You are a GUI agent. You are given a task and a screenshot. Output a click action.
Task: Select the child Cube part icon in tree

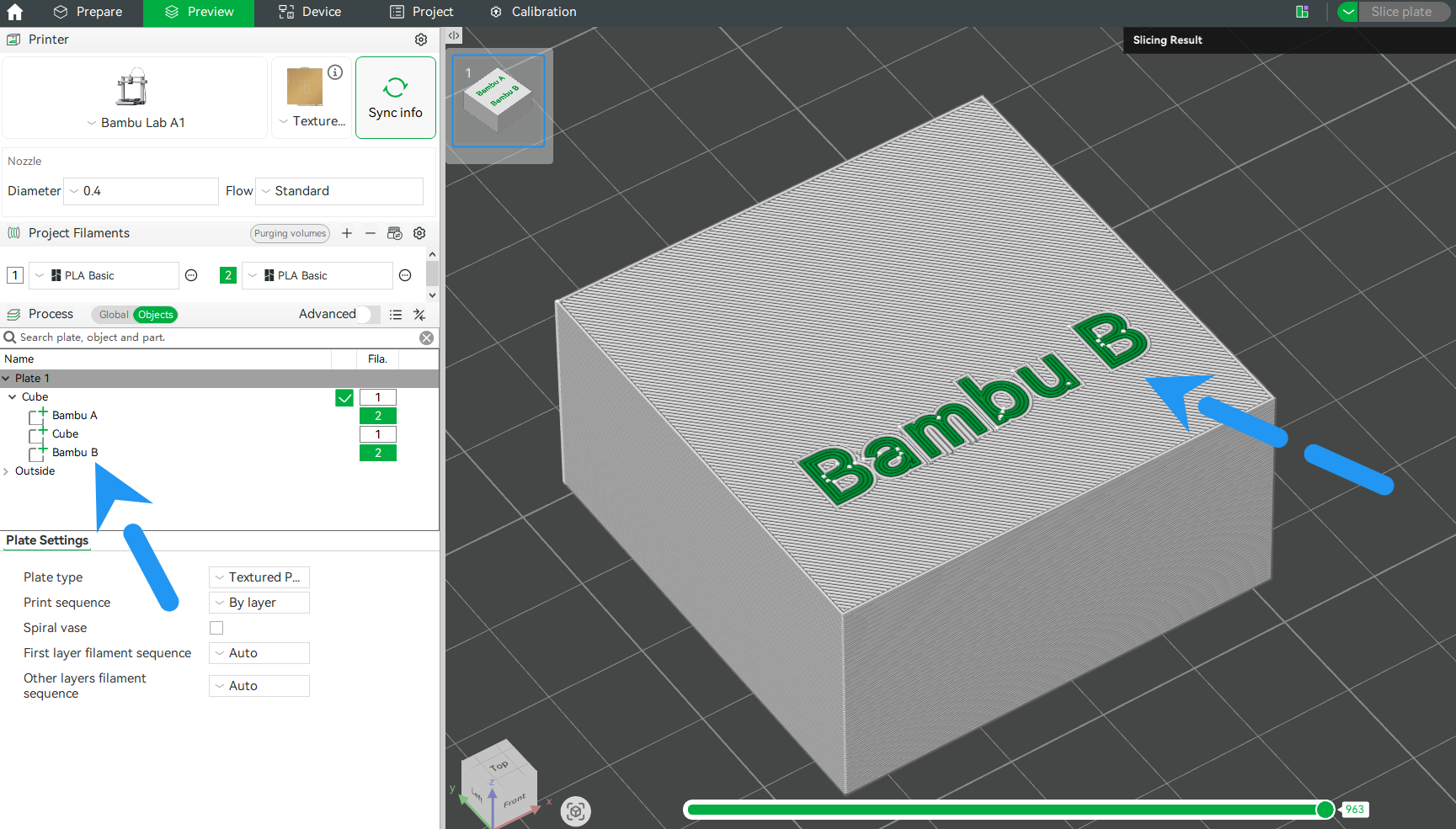tap(38, 434)
